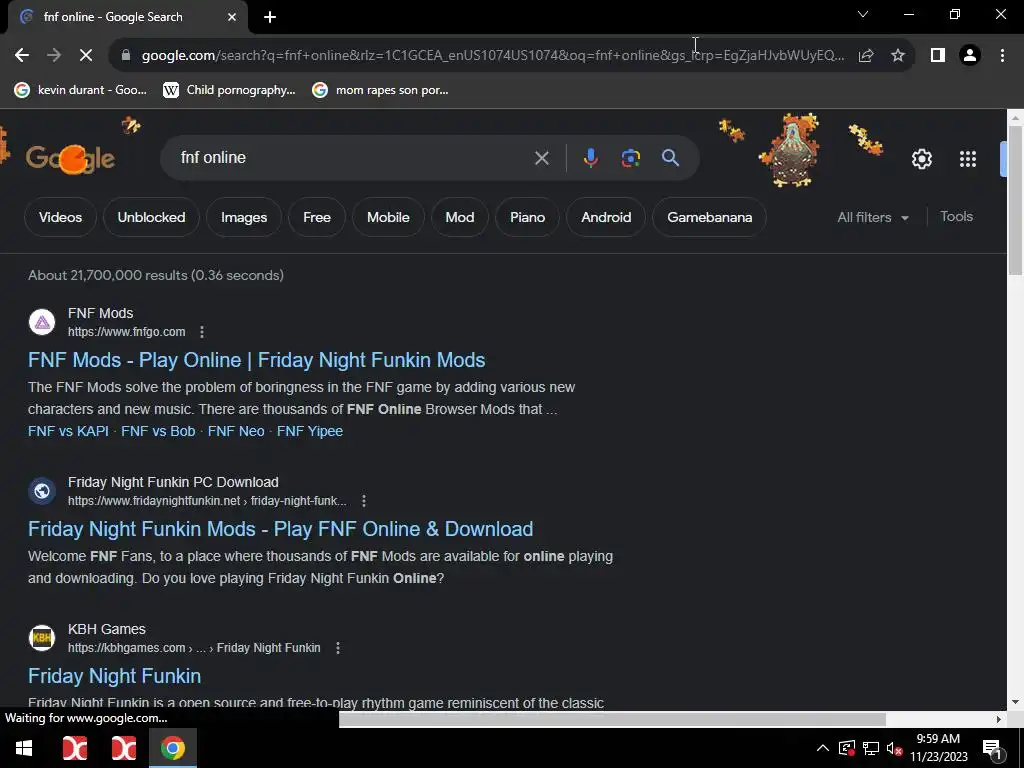Click inside the fnf online search field
Viewport: 1024px width, 768px height.
click(353, 158)
